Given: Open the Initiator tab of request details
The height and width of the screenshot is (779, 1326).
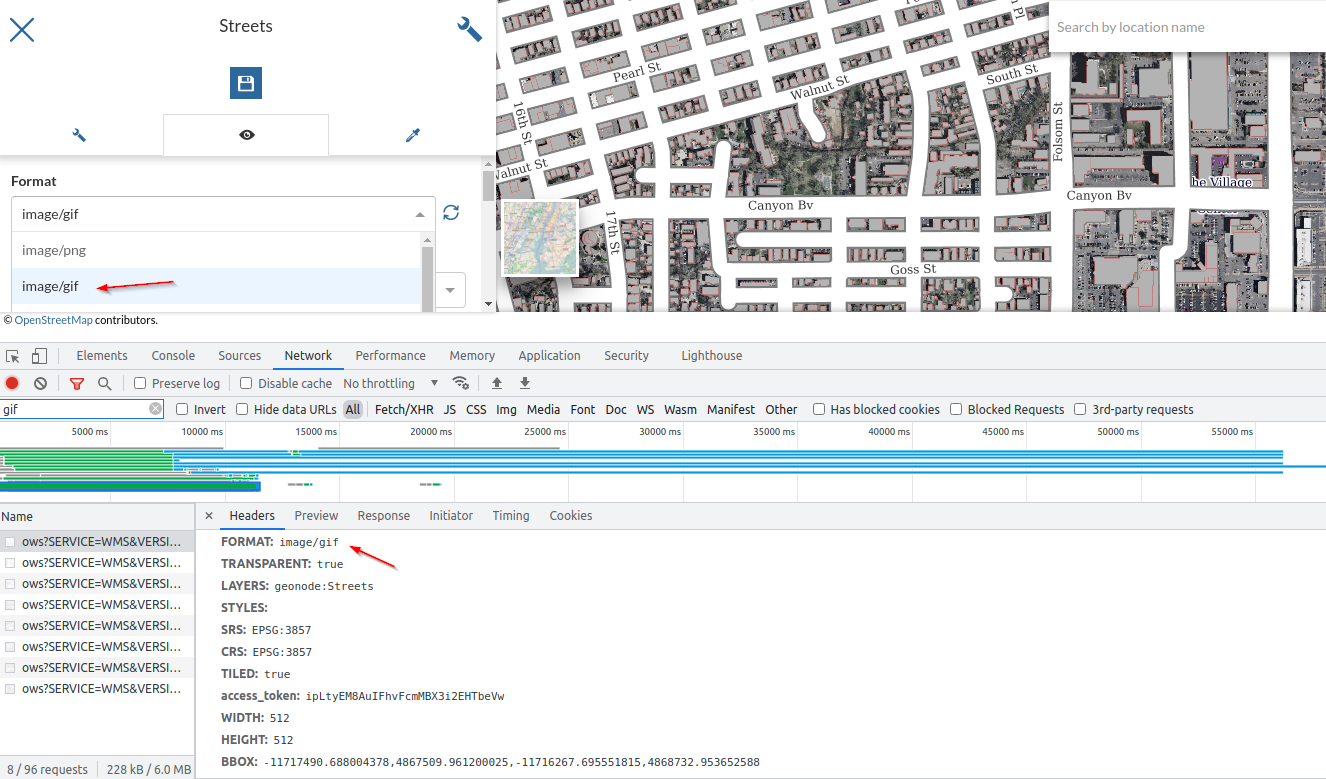Looking at the screenshot, I should 451,516.
